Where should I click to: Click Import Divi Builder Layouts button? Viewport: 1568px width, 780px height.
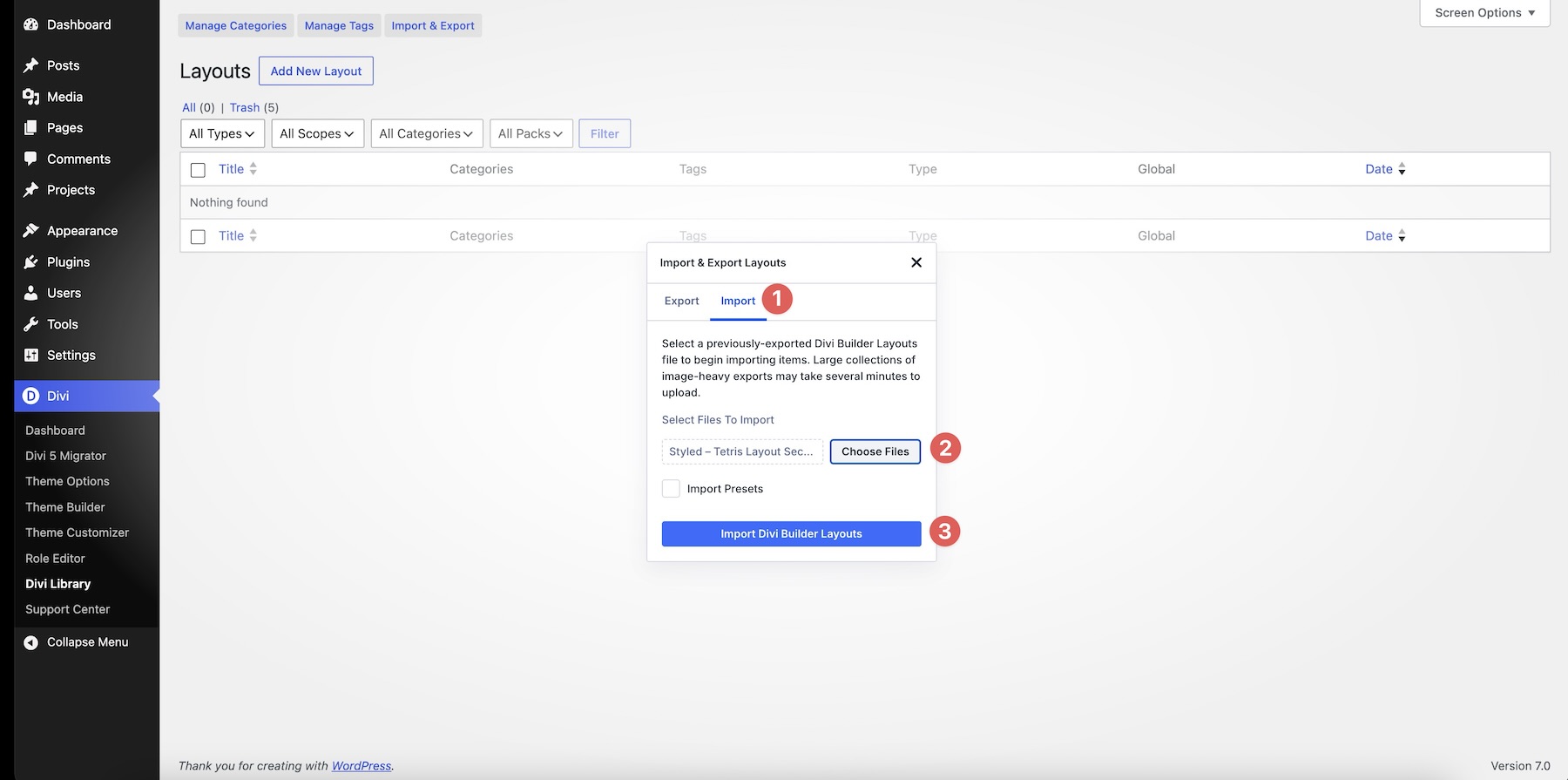coord(791,534)
